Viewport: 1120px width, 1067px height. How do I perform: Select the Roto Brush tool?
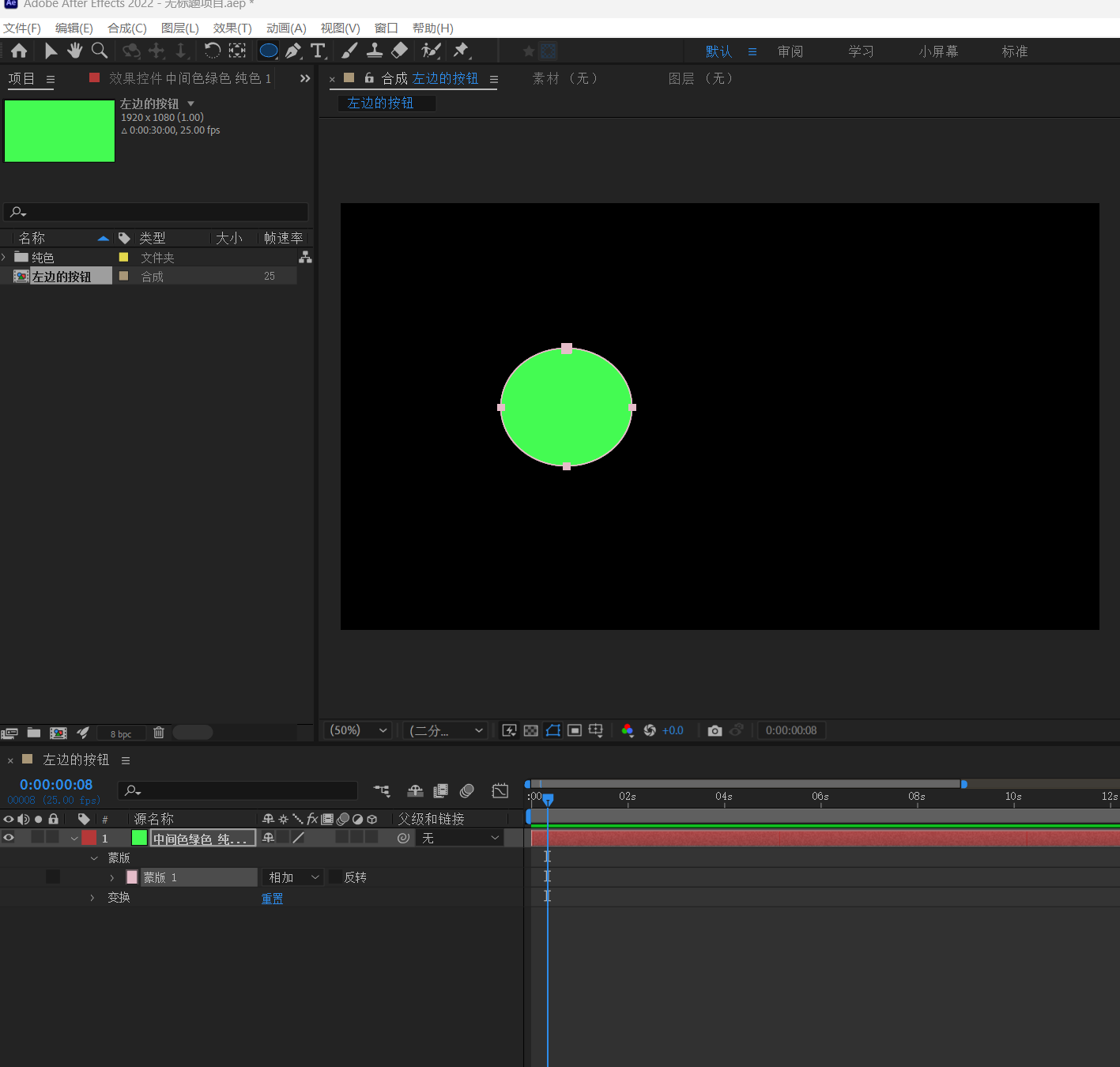click(431, 51)
